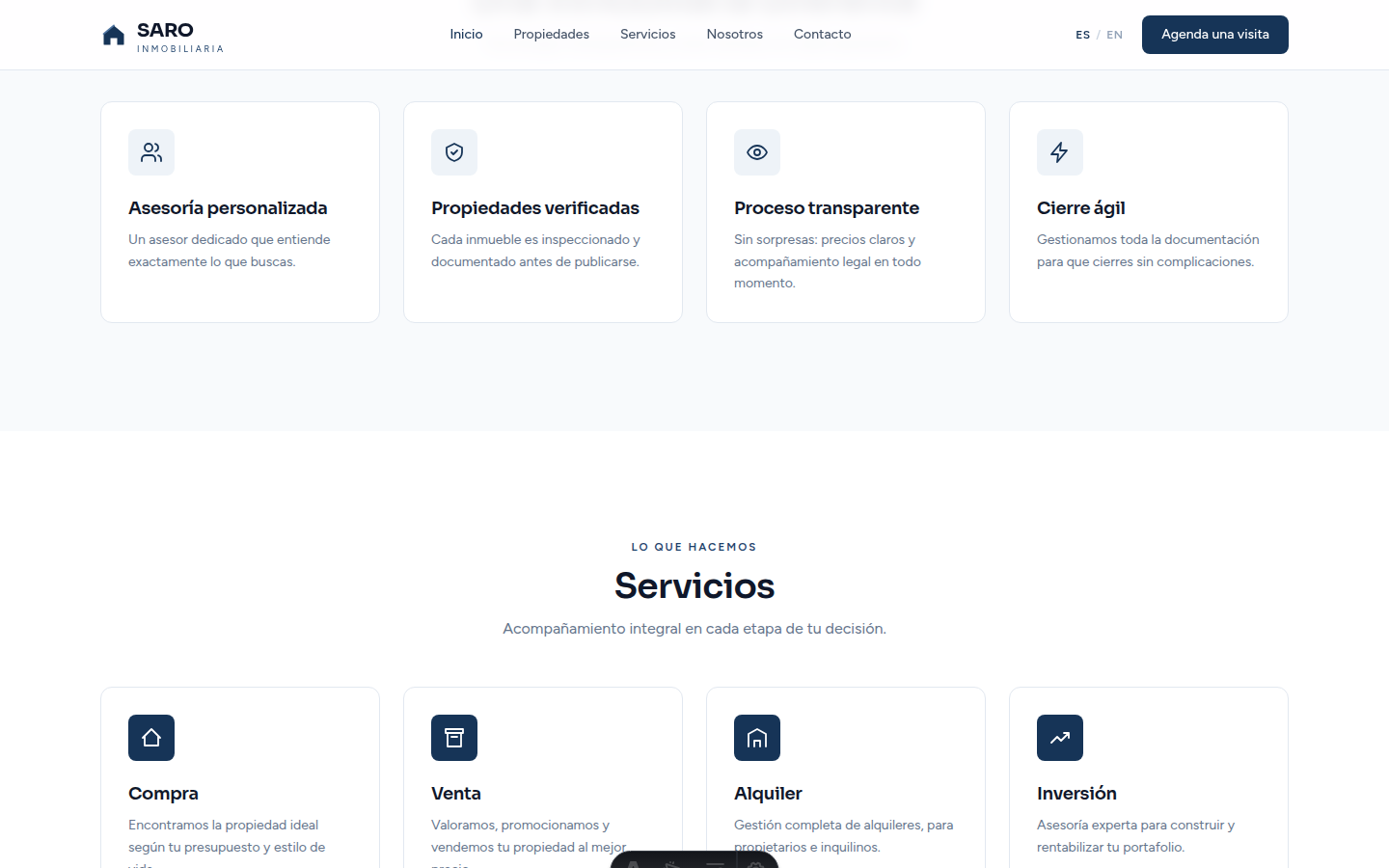Click the Alquiler service heading

click(x=768, y=794)
